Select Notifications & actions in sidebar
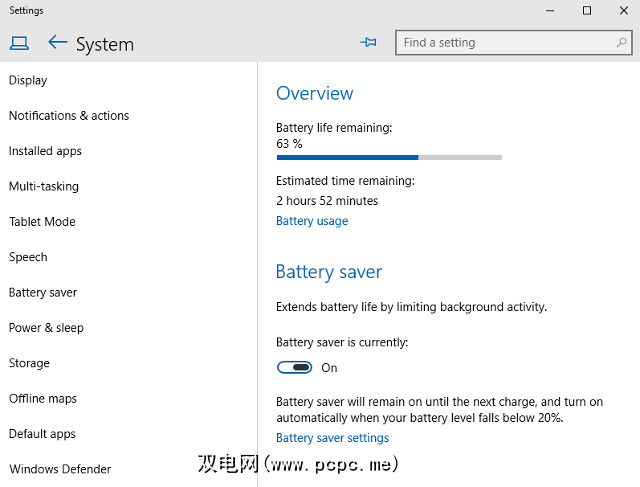 pos(69,116)
